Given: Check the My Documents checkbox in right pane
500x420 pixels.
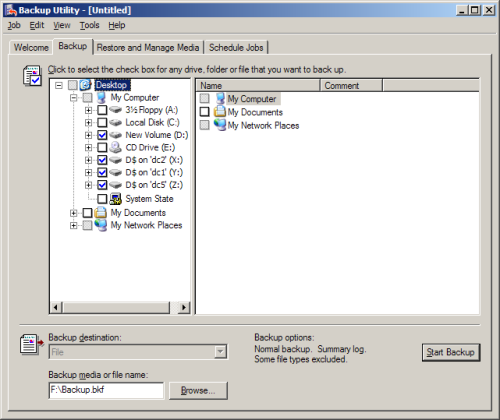Looking at the screenshot, I should click(x=205, y=112).
